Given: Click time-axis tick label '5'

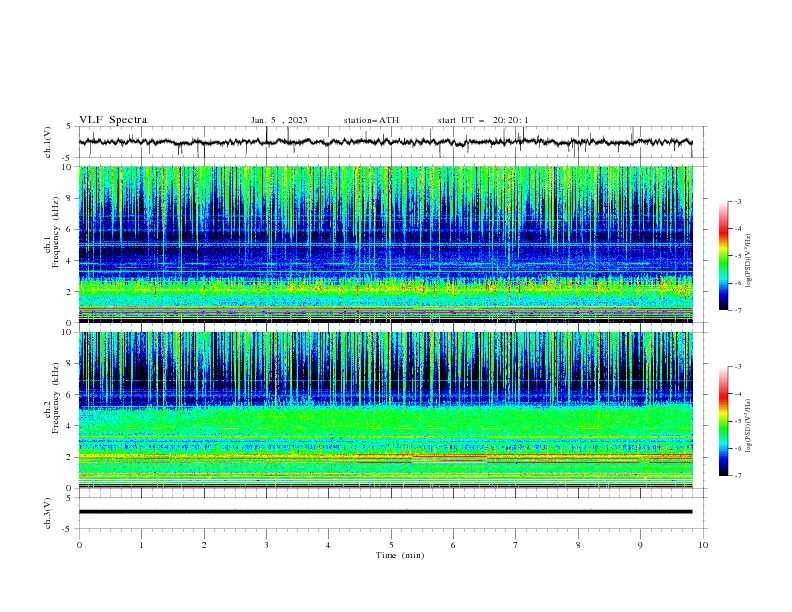Looking at the screenshot, I should [391, 545].
